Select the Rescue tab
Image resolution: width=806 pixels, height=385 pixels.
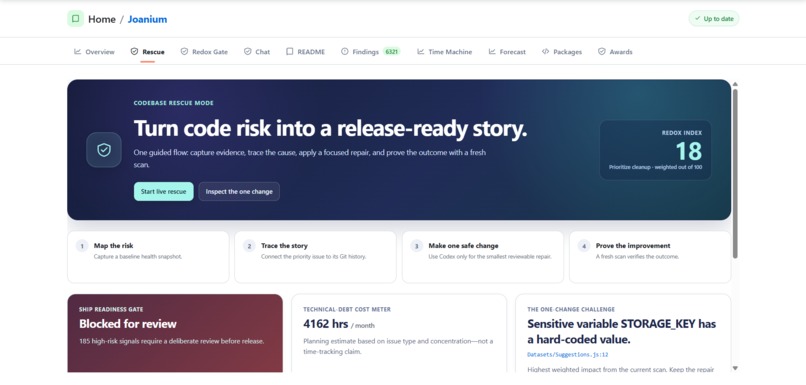click(x=148, y=52)
